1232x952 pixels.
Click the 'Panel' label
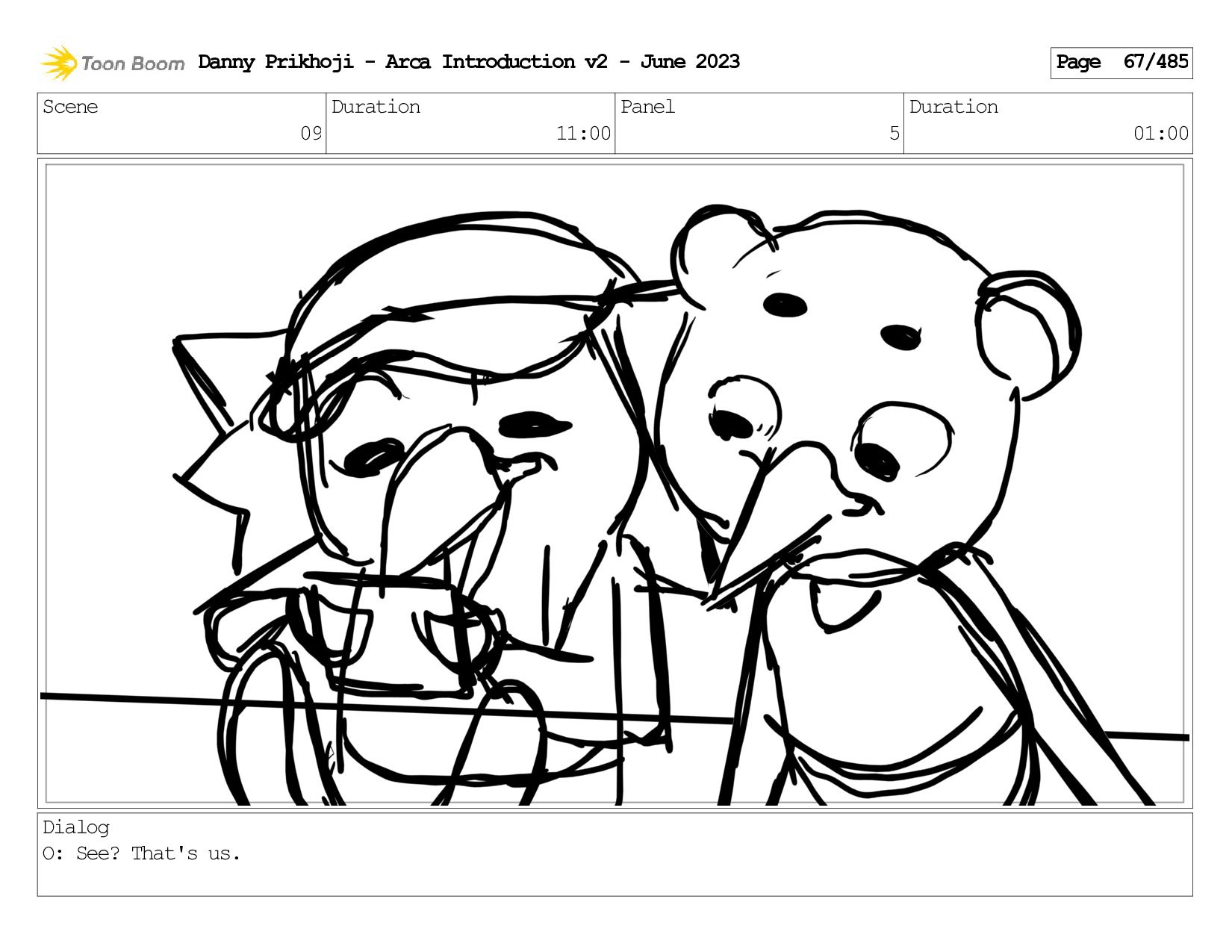pyautogui.click(x=647, y=107)
